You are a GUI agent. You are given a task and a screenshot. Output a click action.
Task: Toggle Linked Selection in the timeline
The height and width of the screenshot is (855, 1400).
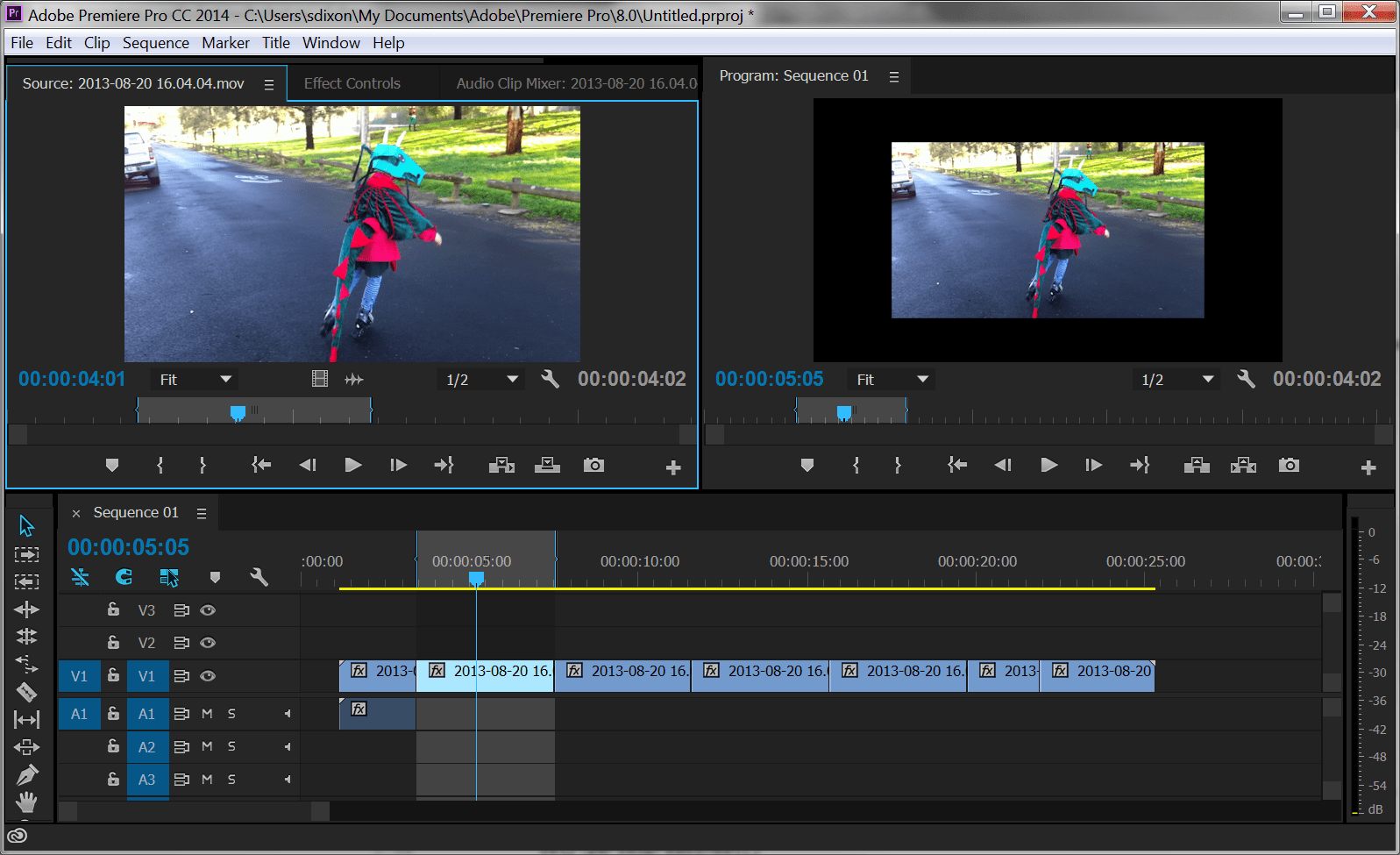[x=169, y=577]
